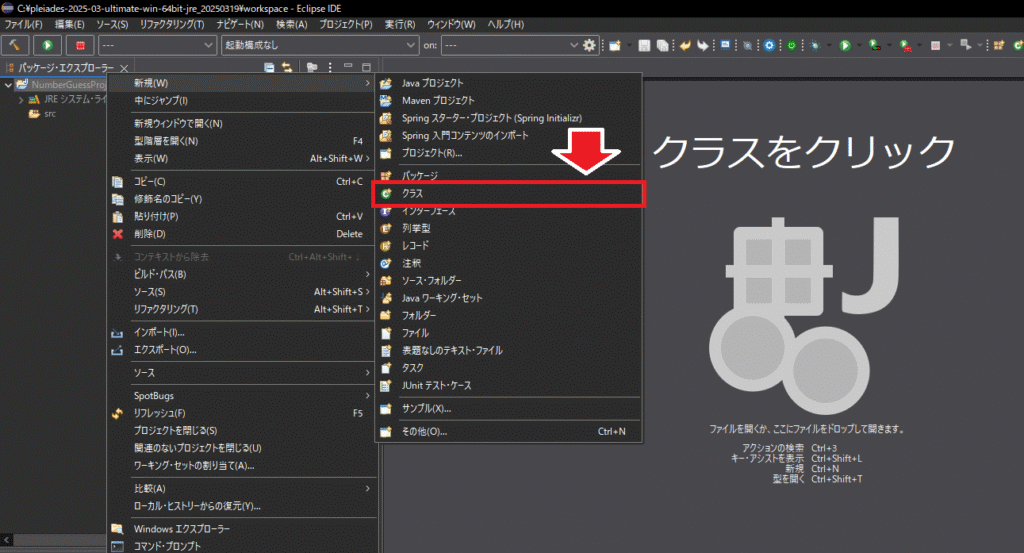Click the white forward-arrow toolbar icon
The image size is (1024, 553).
pyautogui.click(x=703, y=45)
